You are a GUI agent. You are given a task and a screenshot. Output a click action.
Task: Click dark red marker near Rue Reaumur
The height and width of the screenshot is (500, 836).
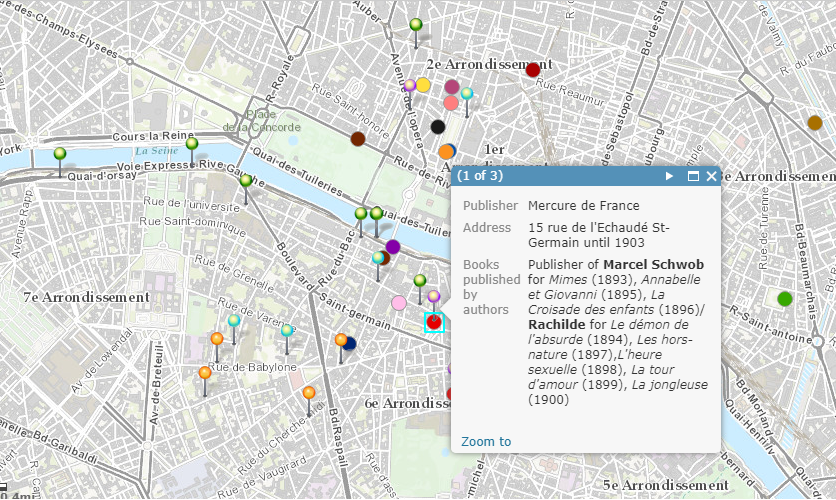pyautogui.click(x=533, y=70)
